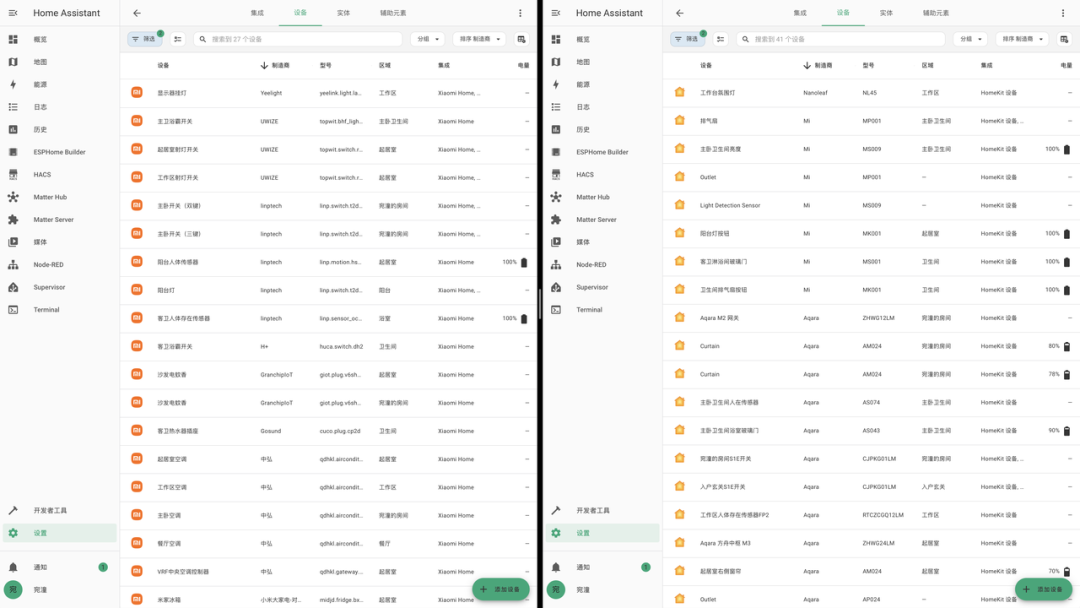Open 开发者工具 developer tools in right window
The width and height of the screenshot is (1080, 608).
pos(602,510)
